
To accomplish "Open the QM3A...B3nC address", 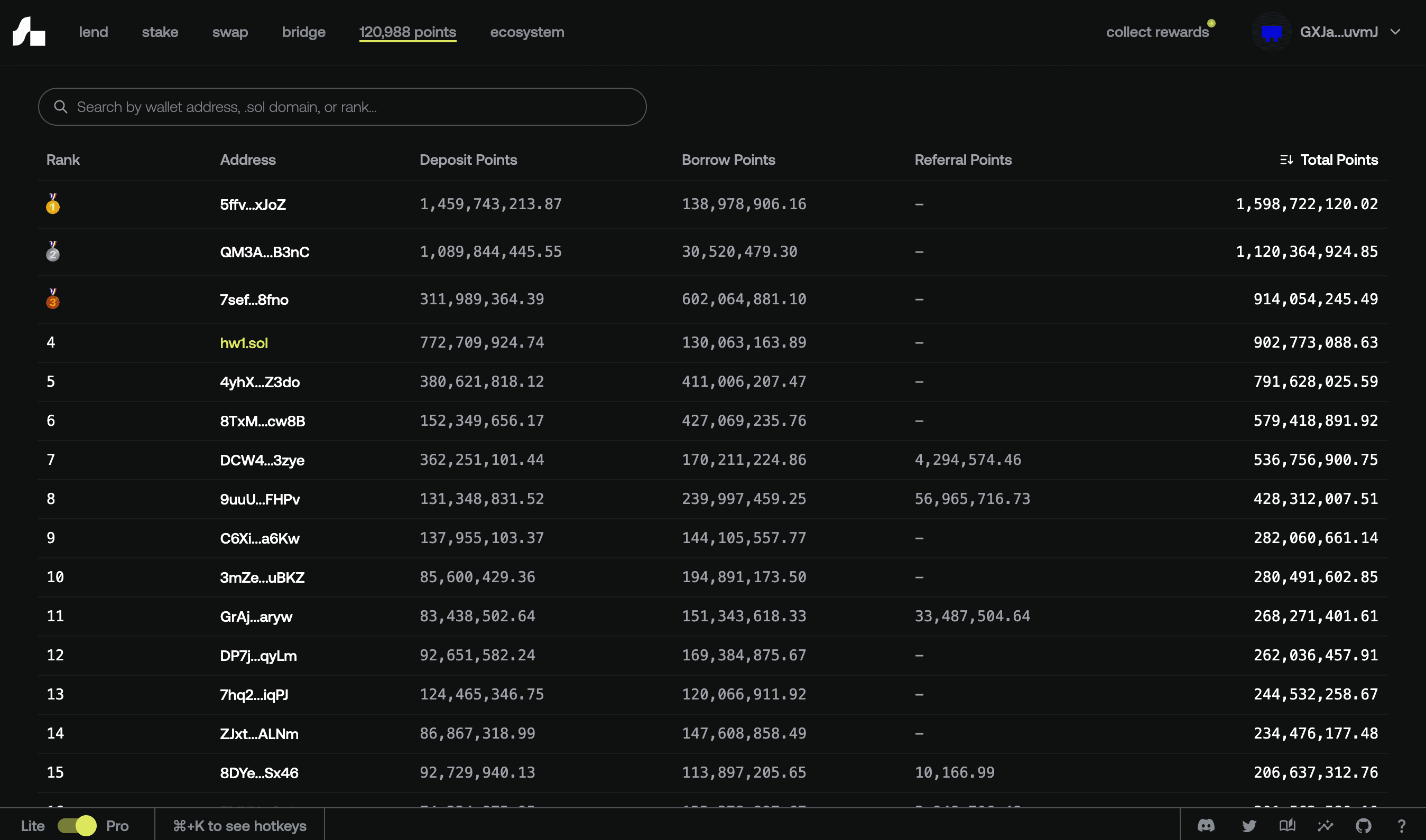I will tap(264, 252).
